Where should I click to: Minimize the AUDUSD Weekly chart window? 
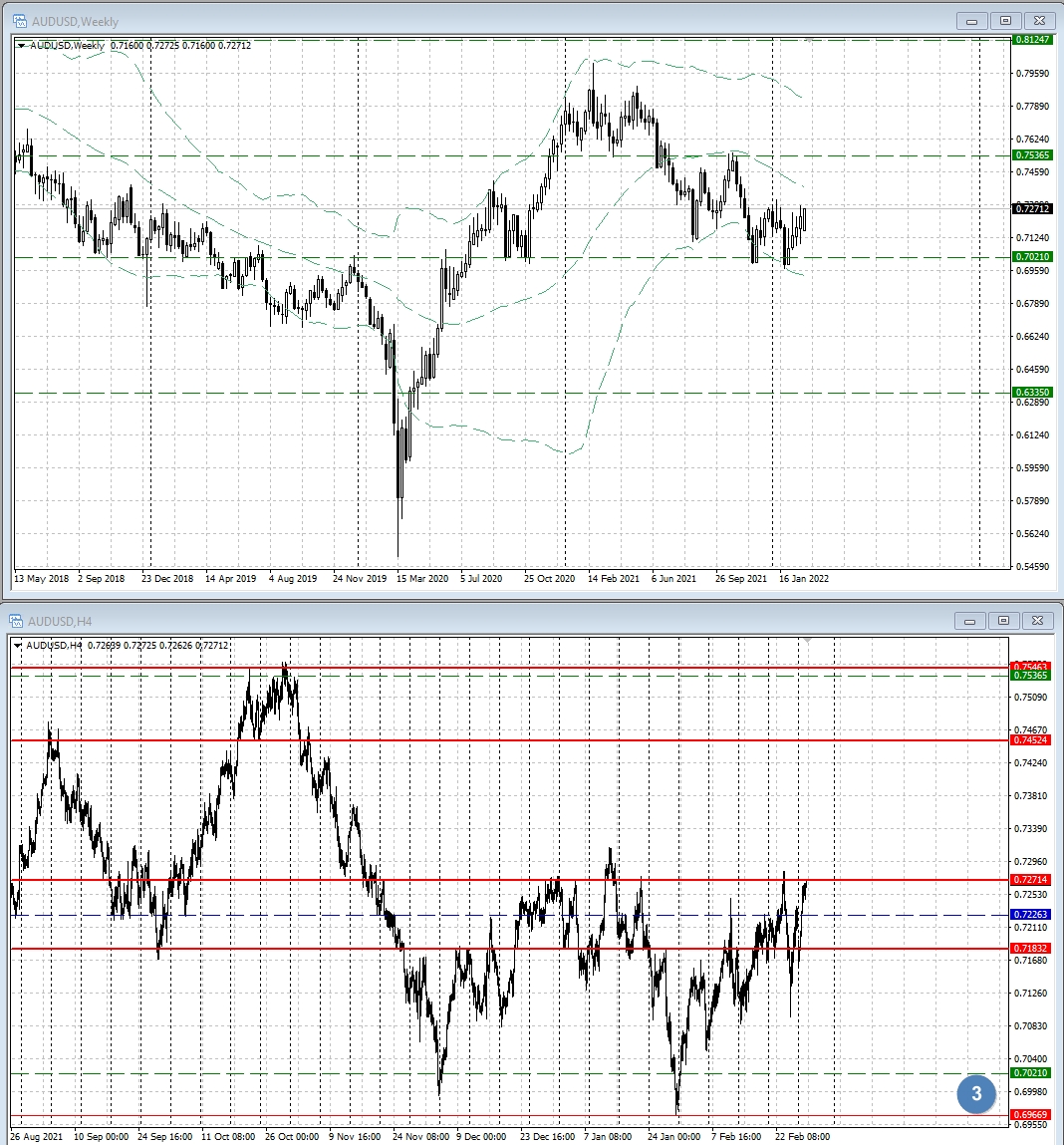click(971, 21)
